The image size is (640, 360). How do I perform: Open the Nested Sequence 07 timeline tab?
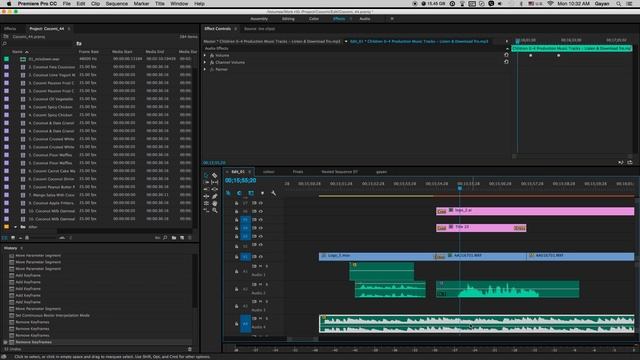(340, 172)
